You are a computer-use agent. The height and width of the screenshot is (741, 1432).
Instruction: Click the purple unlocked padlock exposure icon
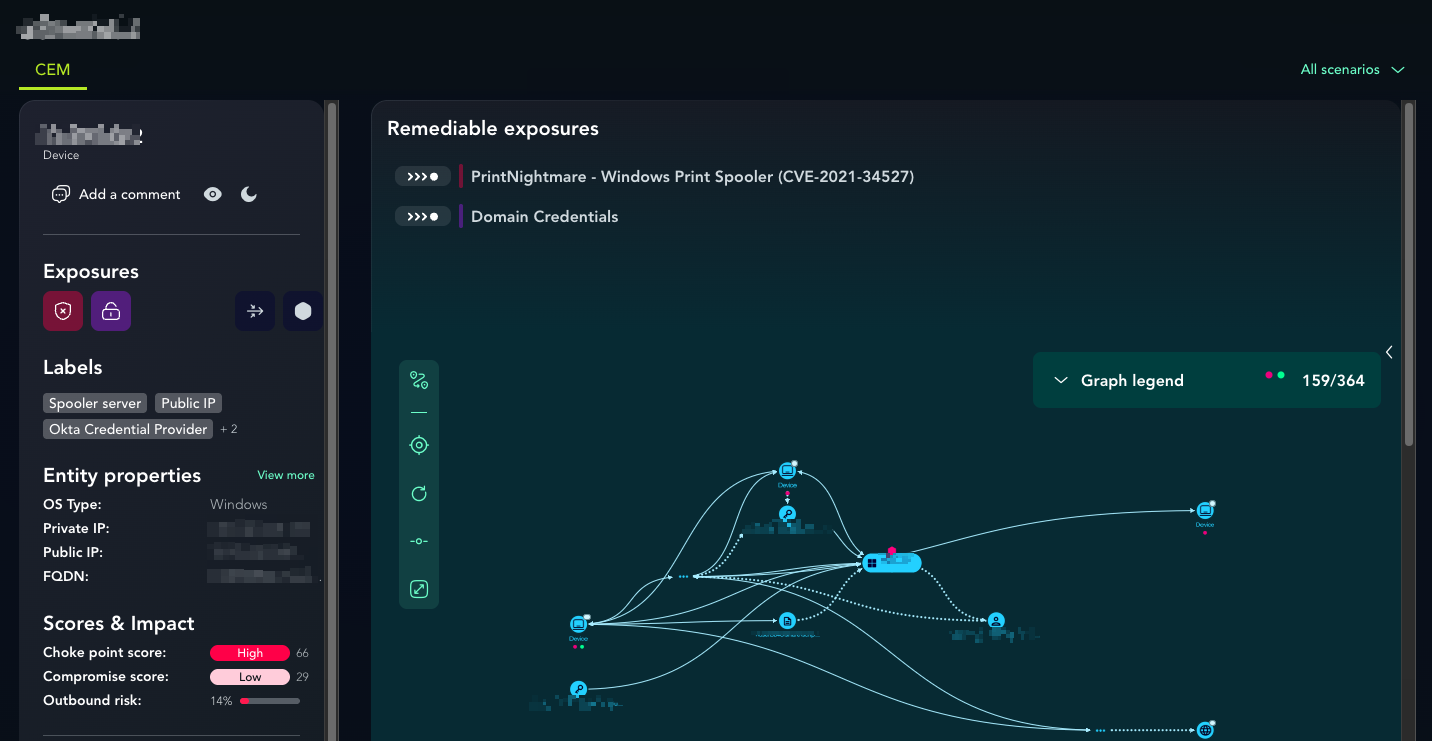(111, 311)
